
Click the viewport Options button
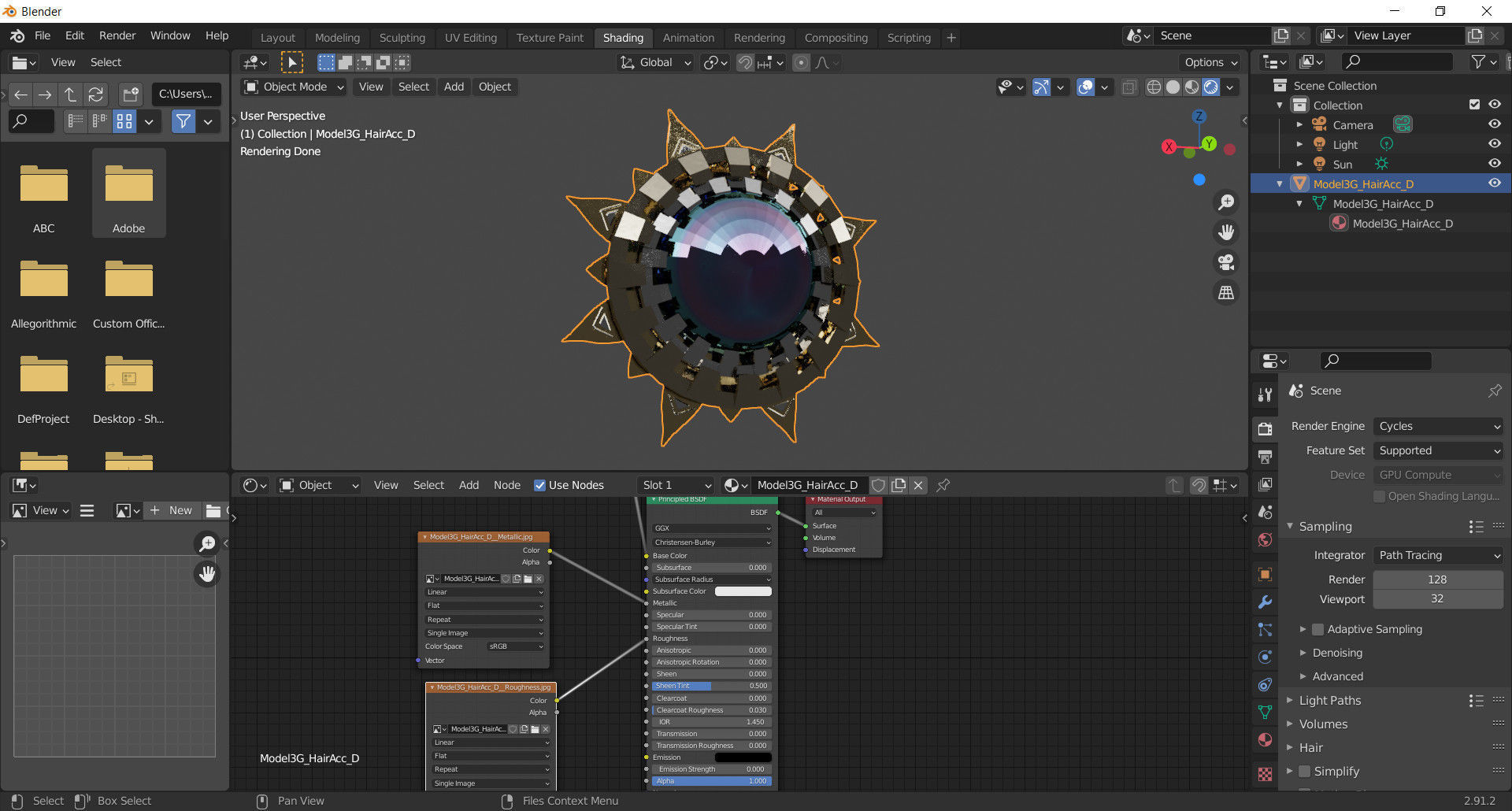[1210, 62]
